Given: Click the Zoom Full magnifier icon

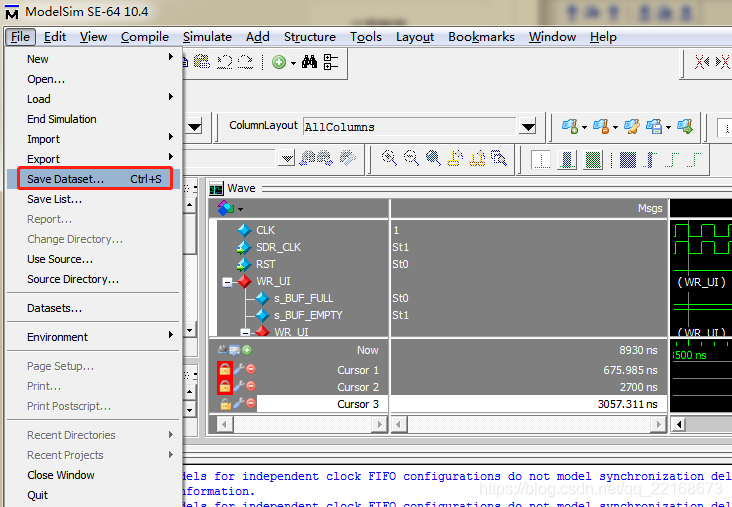Looking at the screenshot, I should tap(433, 158).
